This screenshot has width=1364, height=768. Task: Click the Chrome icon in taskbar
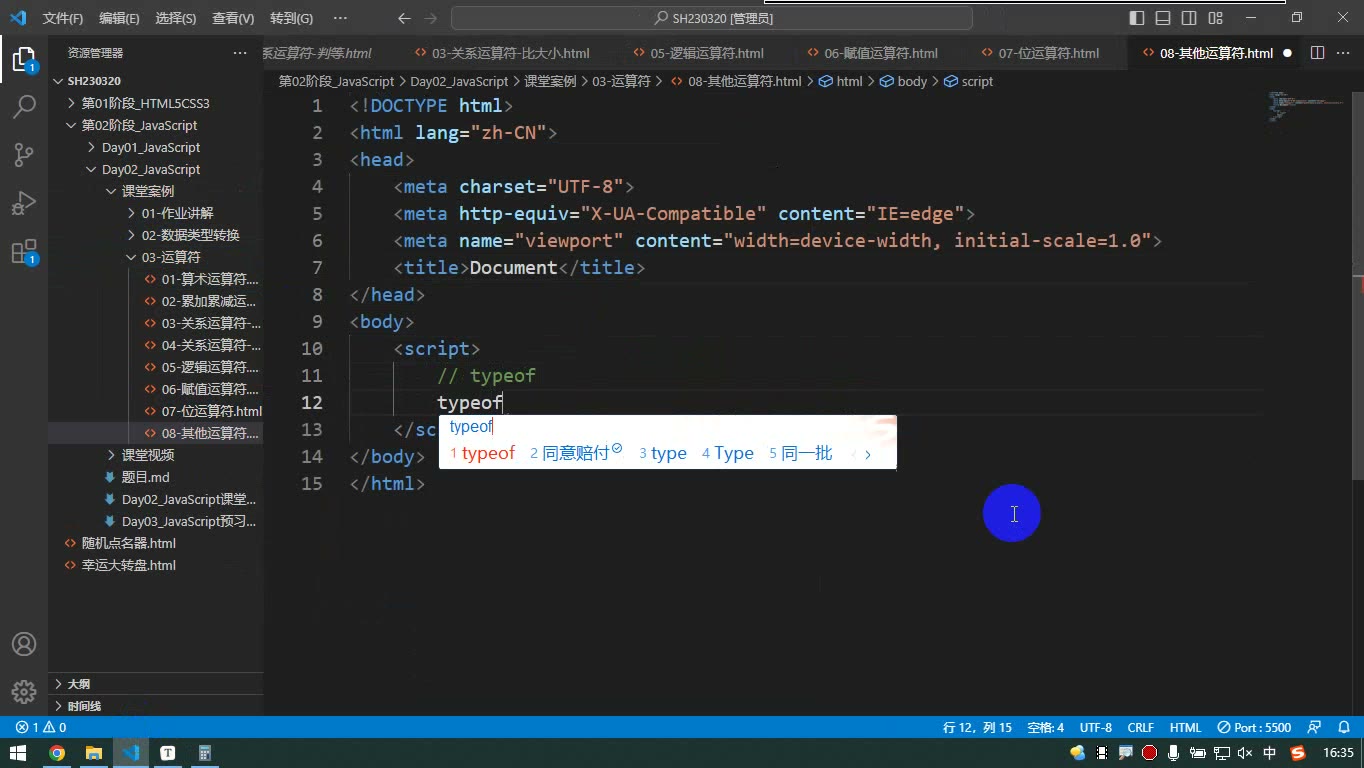pyautogui.click(x=57, y=753)
